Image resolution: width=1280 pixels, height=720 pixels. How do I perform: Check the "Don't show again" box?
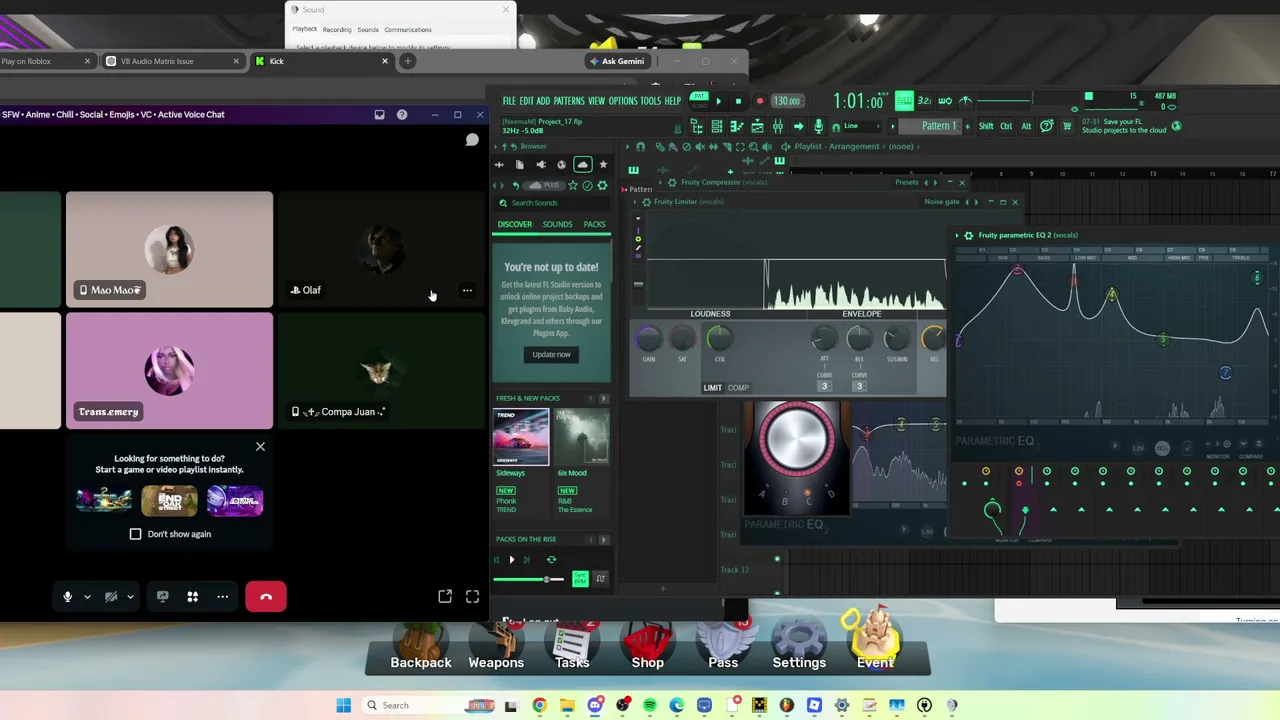(136, 534)
